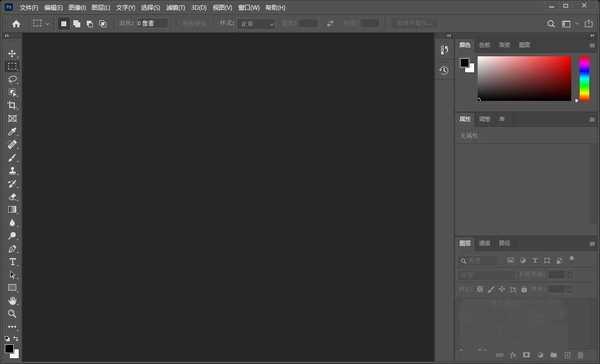The width and height of the screenshot is (600, 364).
Task: Click the Share icon in top right
Action: 588,24
